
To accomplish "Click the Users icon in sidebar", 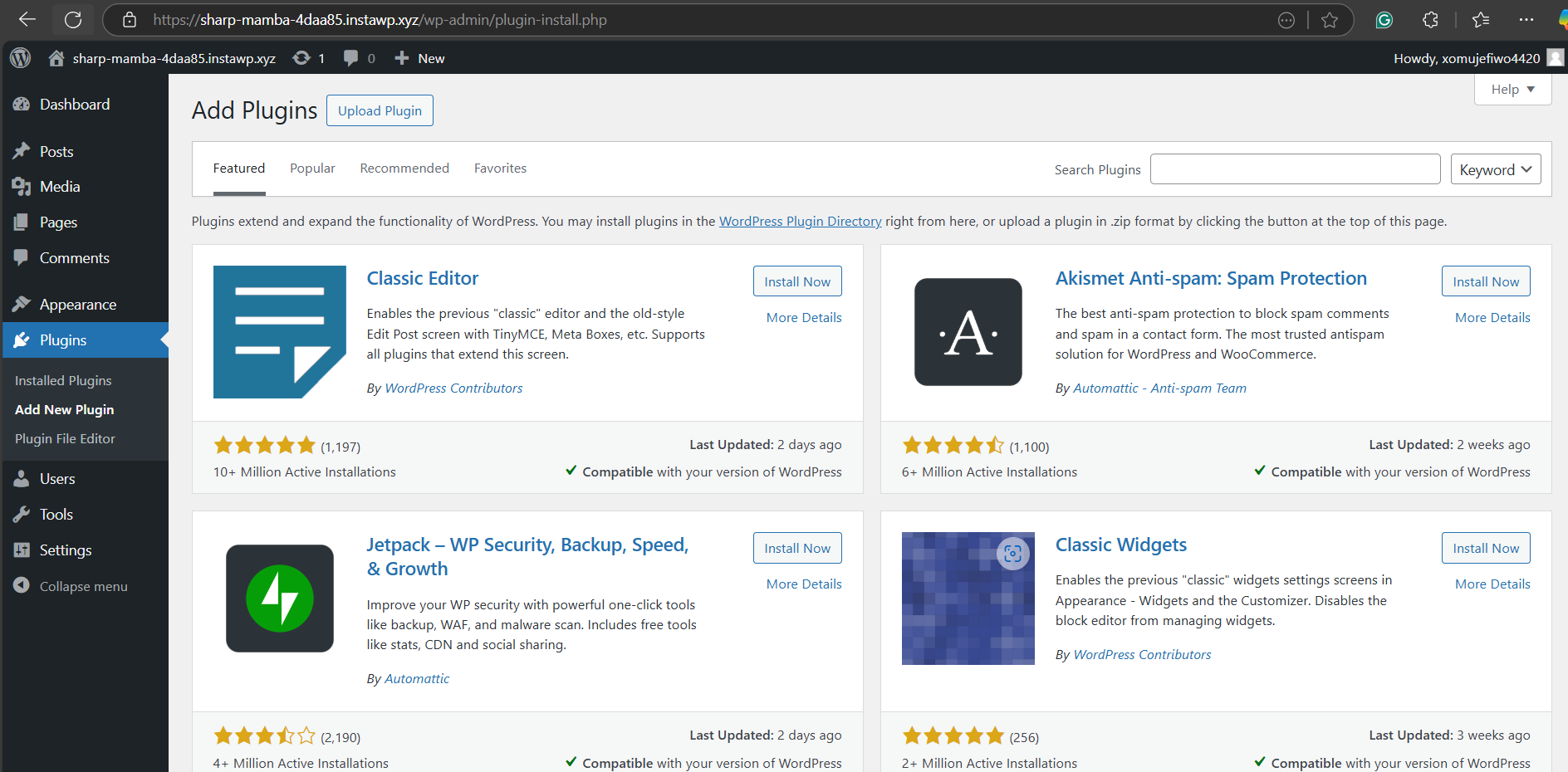I will (22, 479).
